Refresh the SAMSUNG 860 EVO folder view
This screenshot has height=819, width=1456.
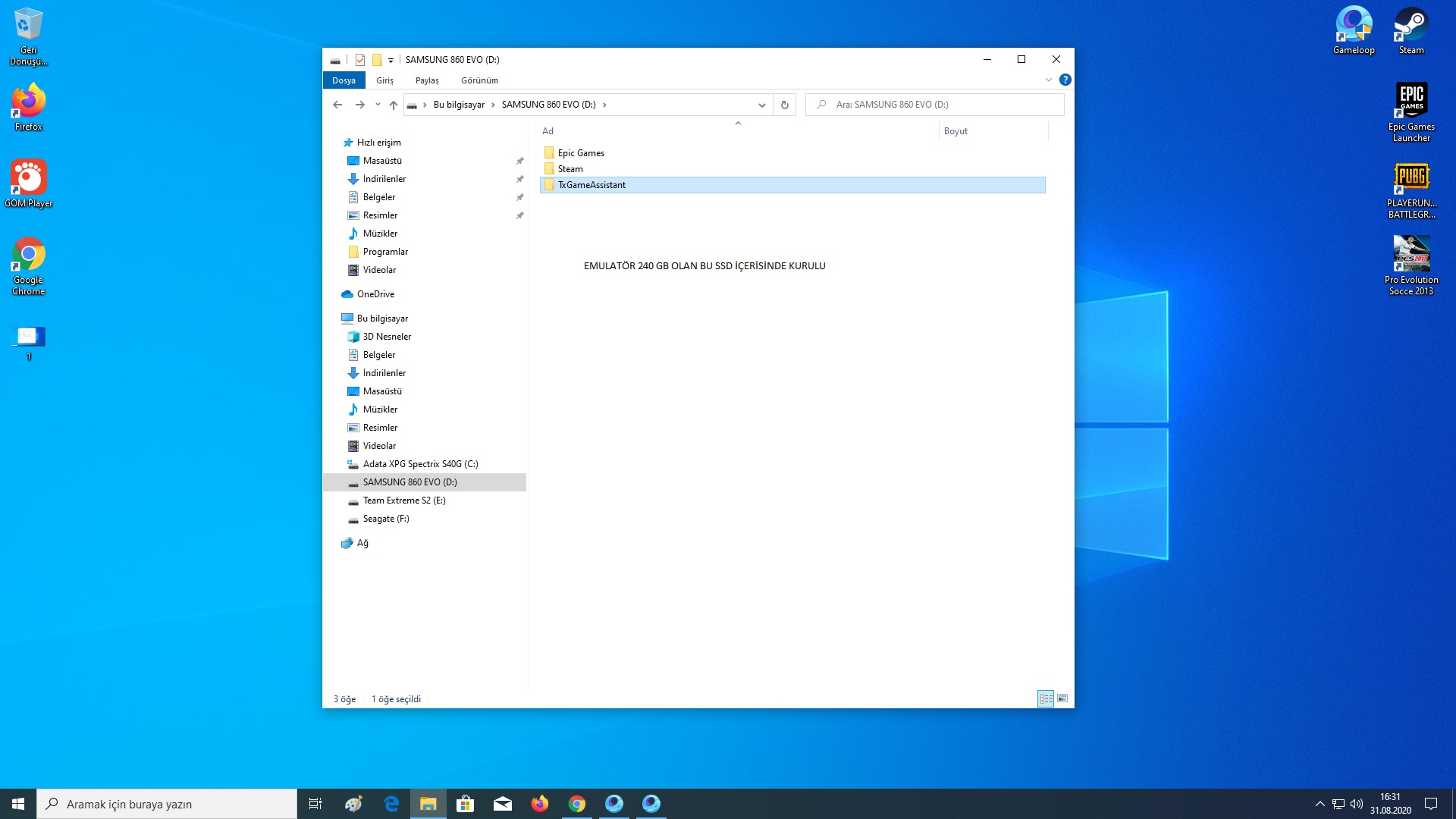pyautogui.click(x=785, y=105)
